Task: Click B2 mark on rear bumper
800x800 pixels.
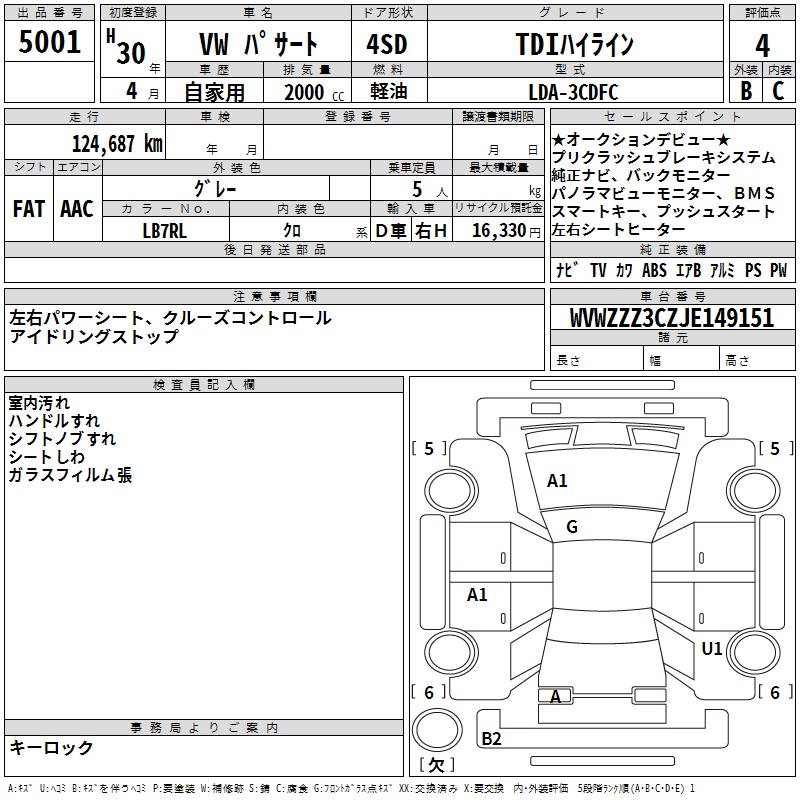Action: click(491, 738)
